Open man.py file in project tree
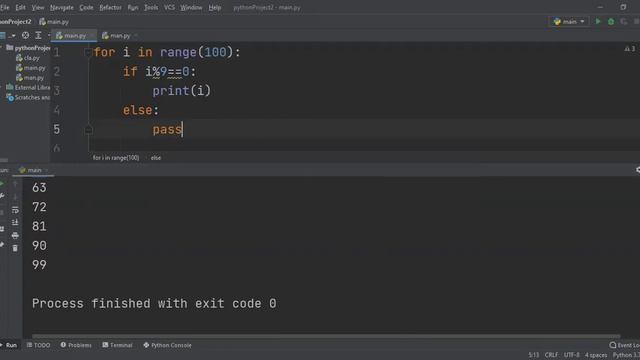 tap(30, 78)
